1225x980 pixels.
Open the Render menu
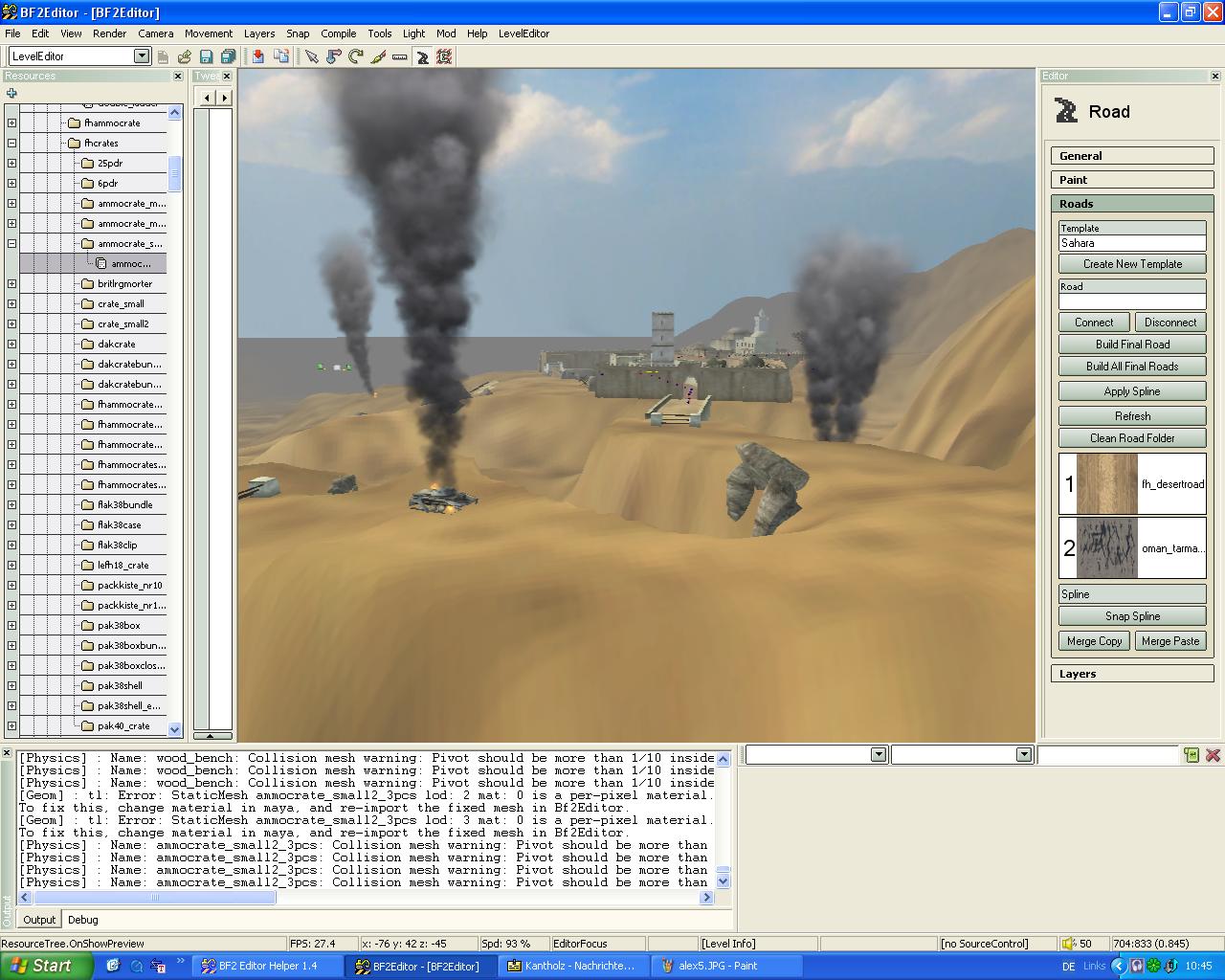point(109,33)
